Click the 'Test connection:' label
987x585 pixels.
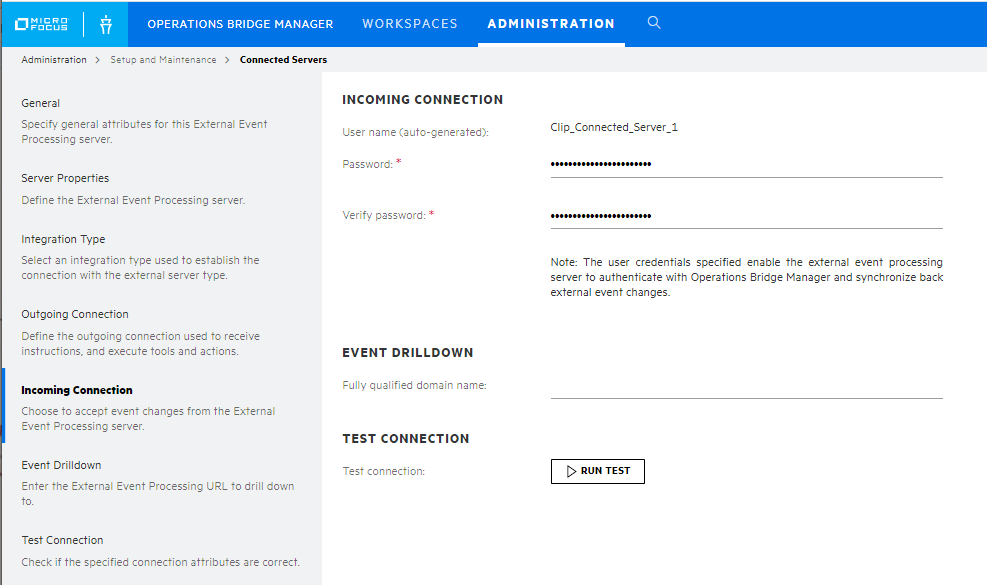(383, 471)
